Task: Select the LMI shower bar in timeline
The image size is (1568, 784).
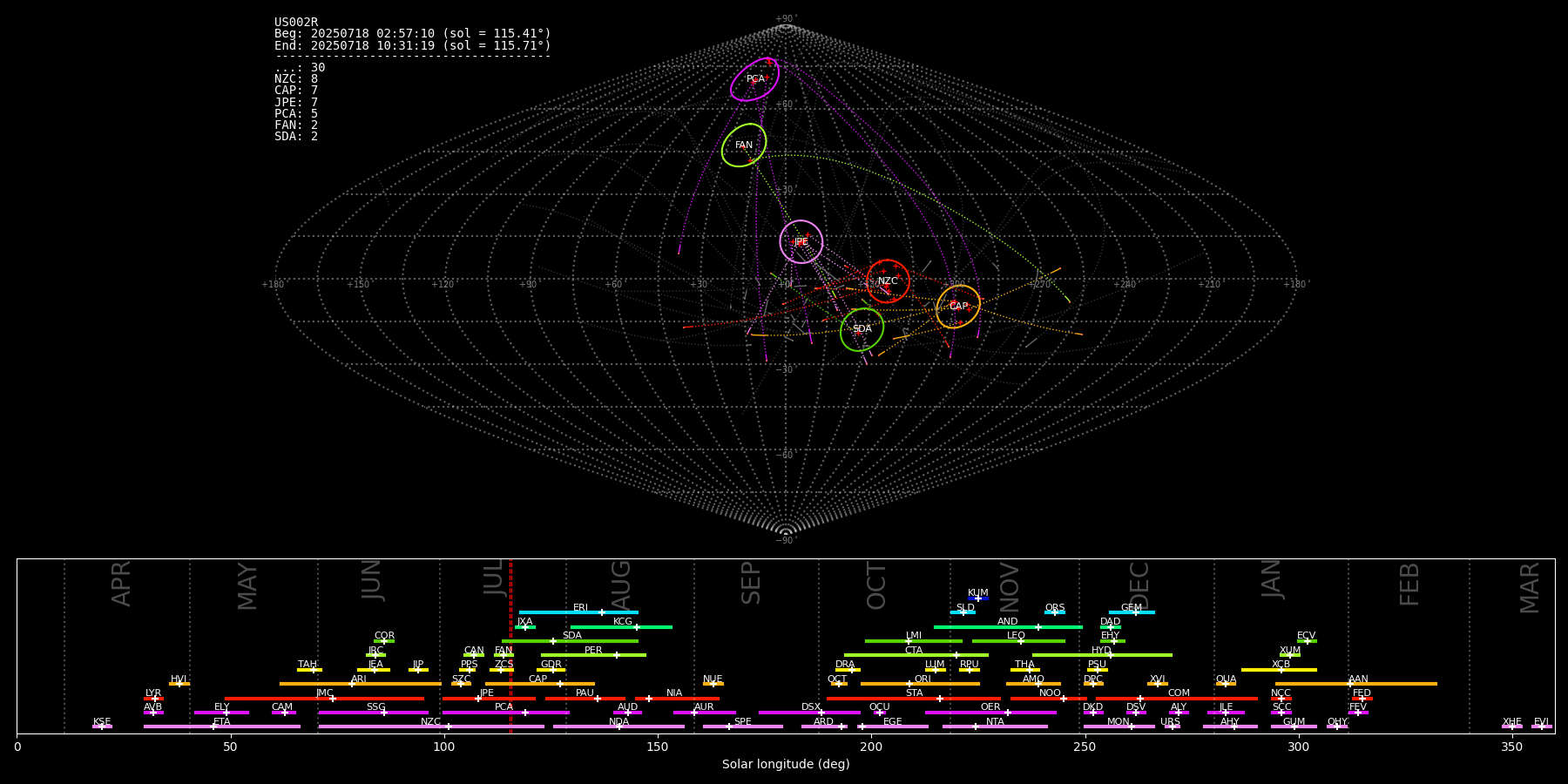Action: coord(914,641)
